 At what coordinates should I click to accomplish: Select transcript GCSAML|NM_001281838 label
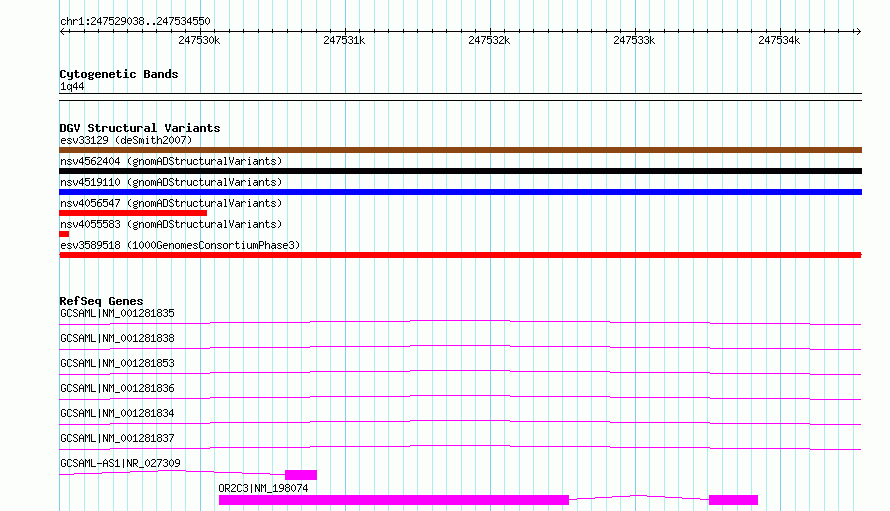point(117,338)
